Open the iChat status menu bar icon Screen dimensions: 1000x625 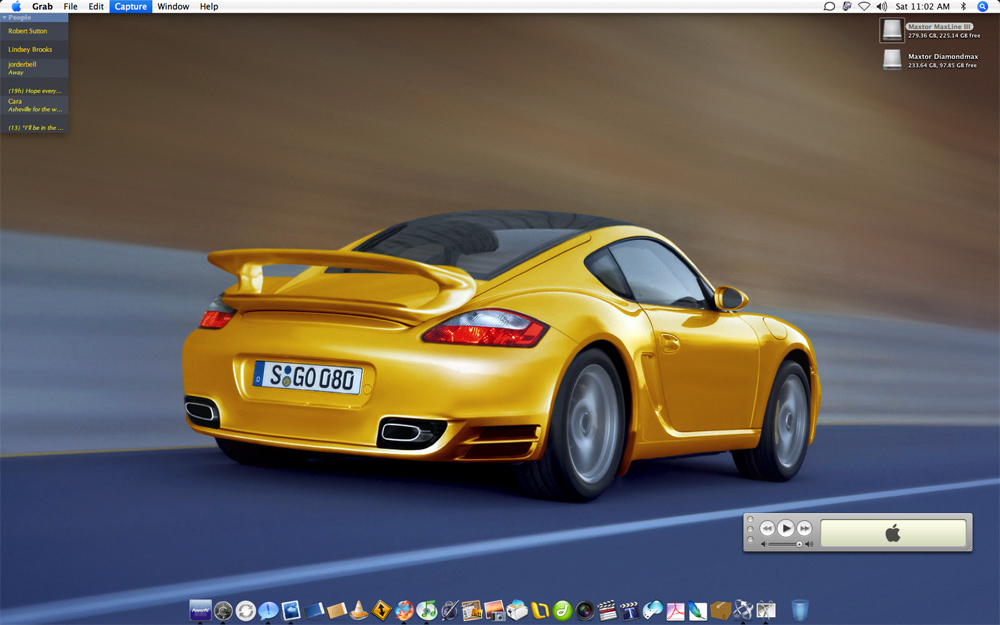pyautogui.click(x=828, y=6)
